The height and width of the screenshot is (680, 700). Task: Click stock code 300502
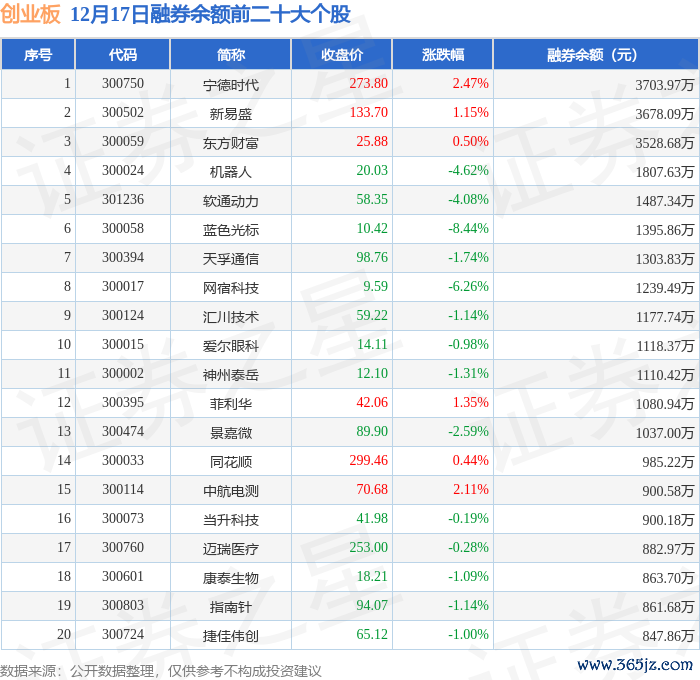click(x=123, y=113)
